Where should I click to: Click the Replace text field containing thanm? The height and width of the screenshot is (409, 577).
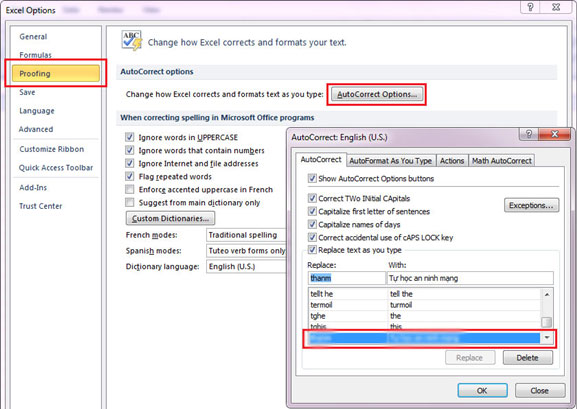tap(346, 278)
